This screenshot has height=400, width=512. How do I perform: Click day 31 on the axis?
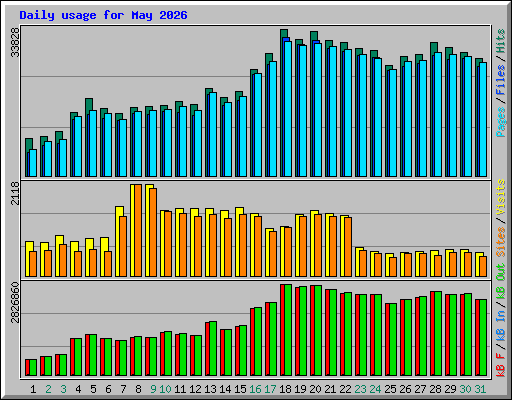tap(480, 389)
